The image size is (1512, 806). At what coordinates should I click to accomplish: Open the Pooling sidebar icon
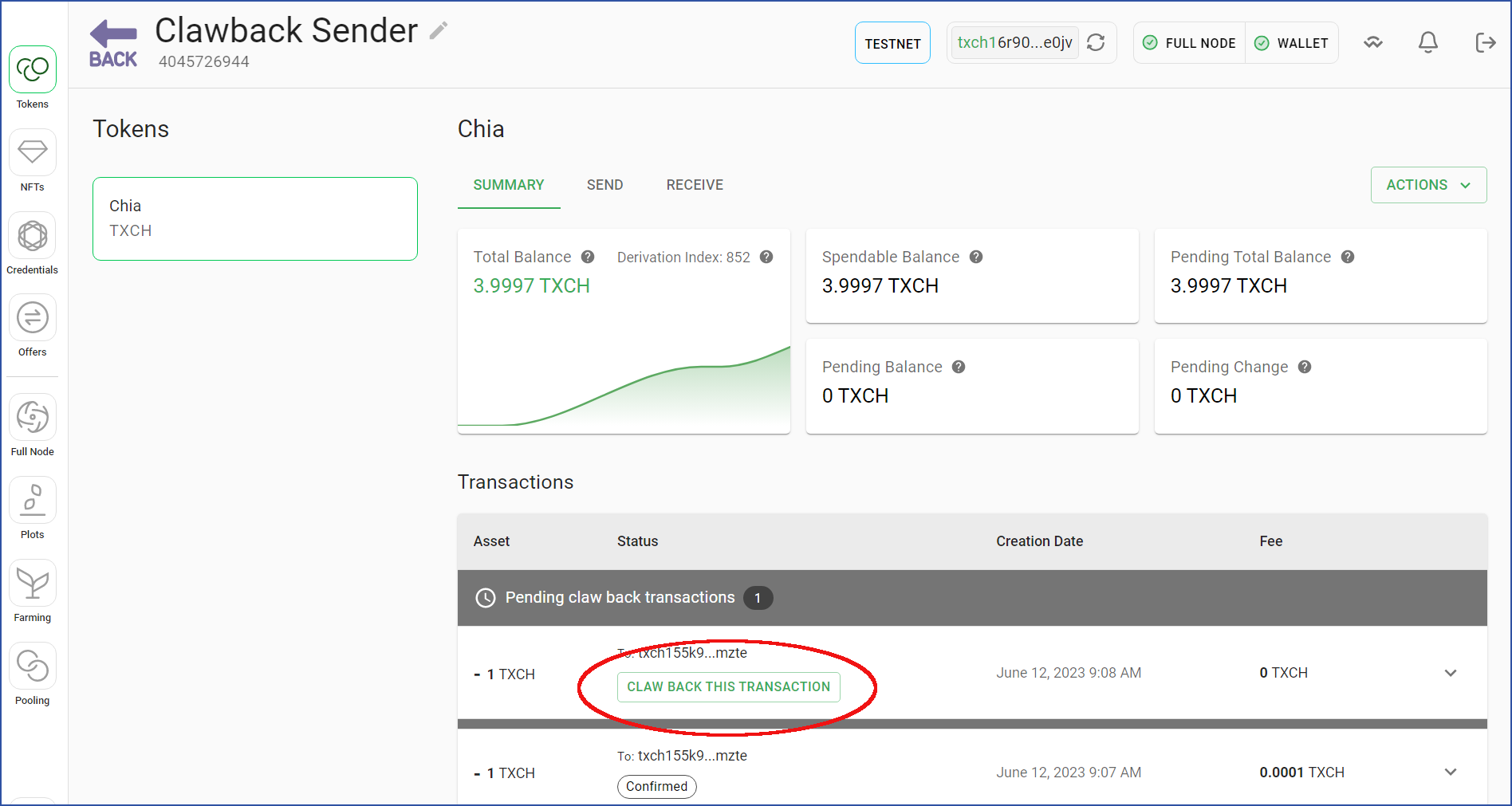coord(33,666)
